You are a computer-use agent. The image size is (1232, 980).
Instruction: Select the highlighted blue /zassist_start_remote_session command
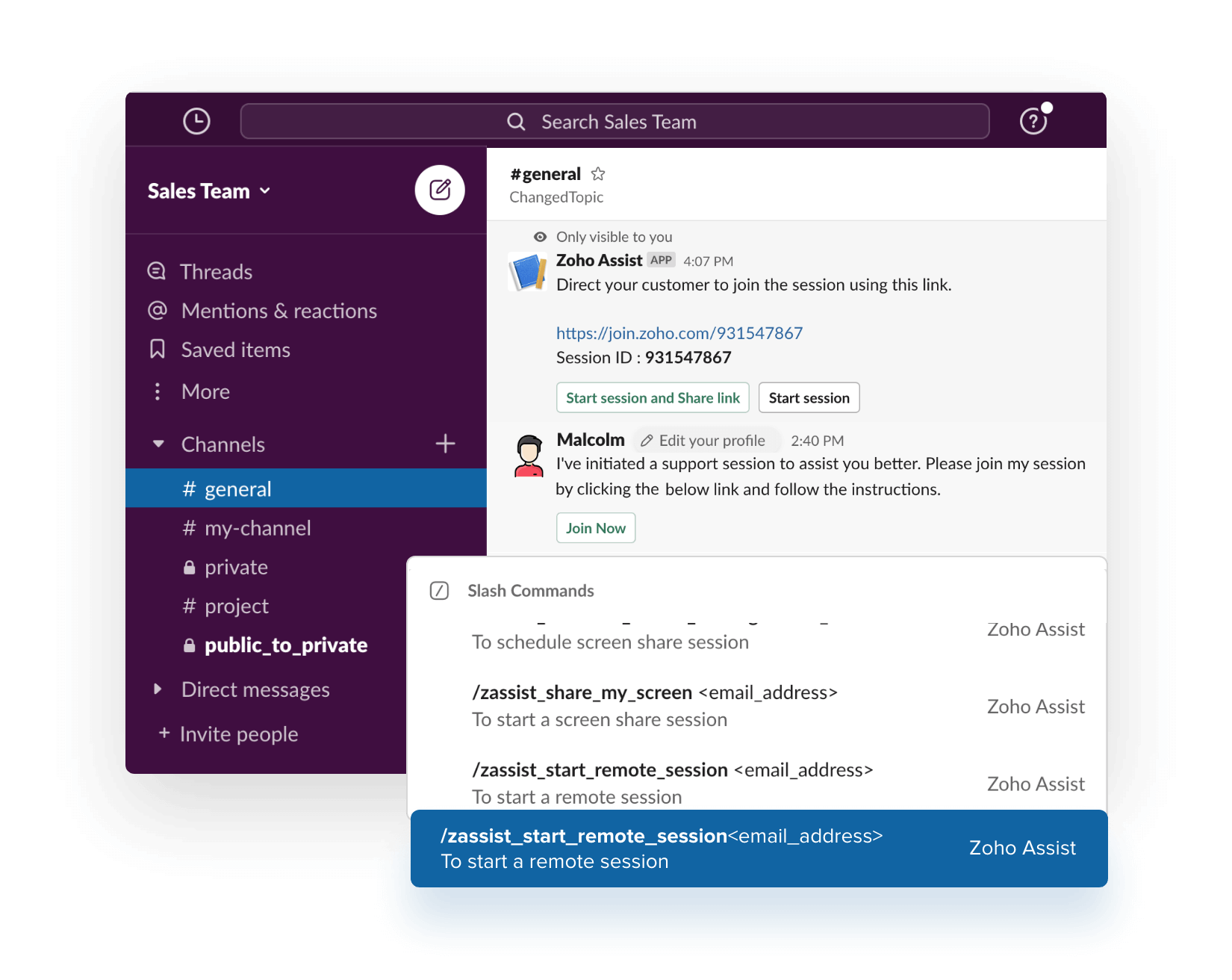(759, 849)
